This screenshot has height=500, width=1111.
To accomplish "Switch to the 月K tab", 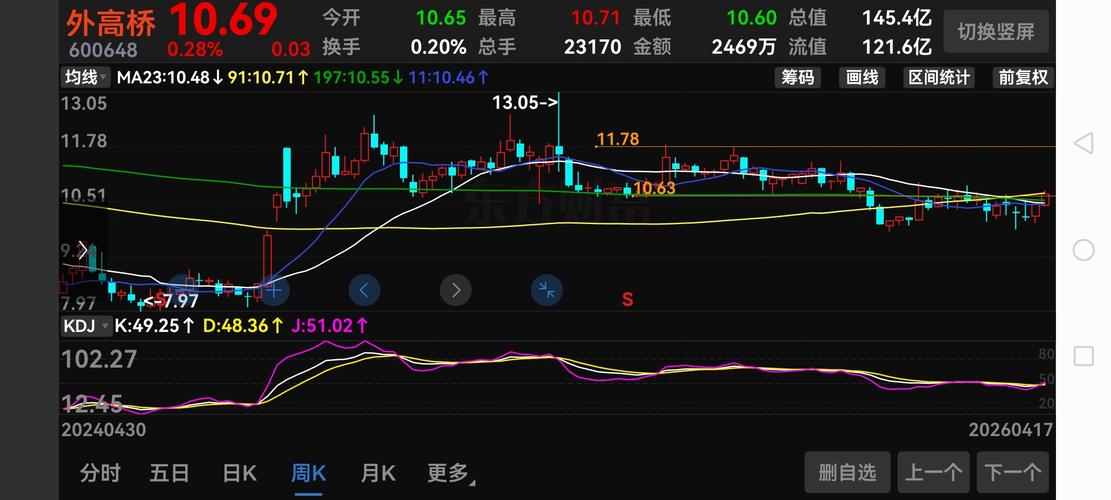I will click(378, 472).
